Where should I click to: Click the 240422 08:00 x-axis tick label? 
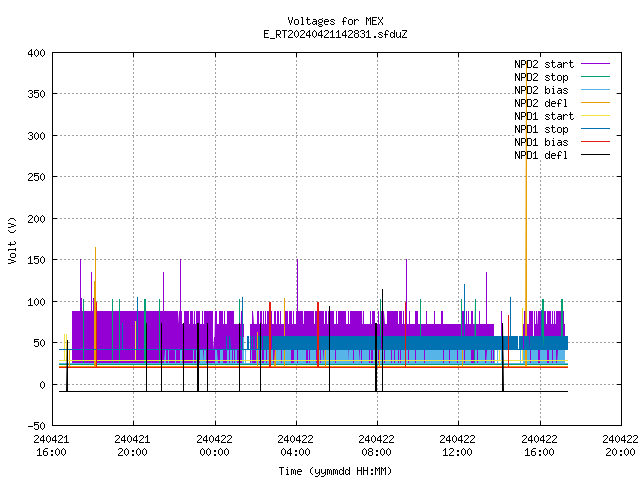coord(376,446)
